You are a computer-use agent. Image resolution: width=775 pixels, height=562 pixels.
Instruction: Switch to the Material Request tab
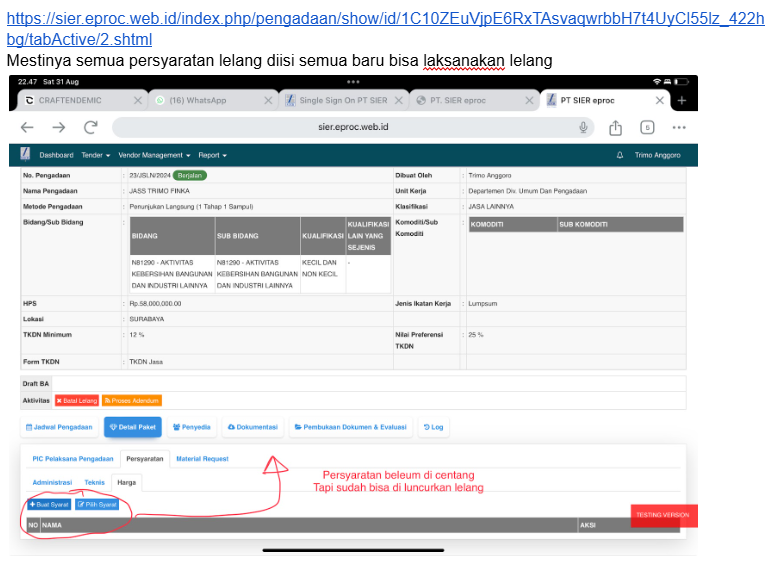[202, 458]
